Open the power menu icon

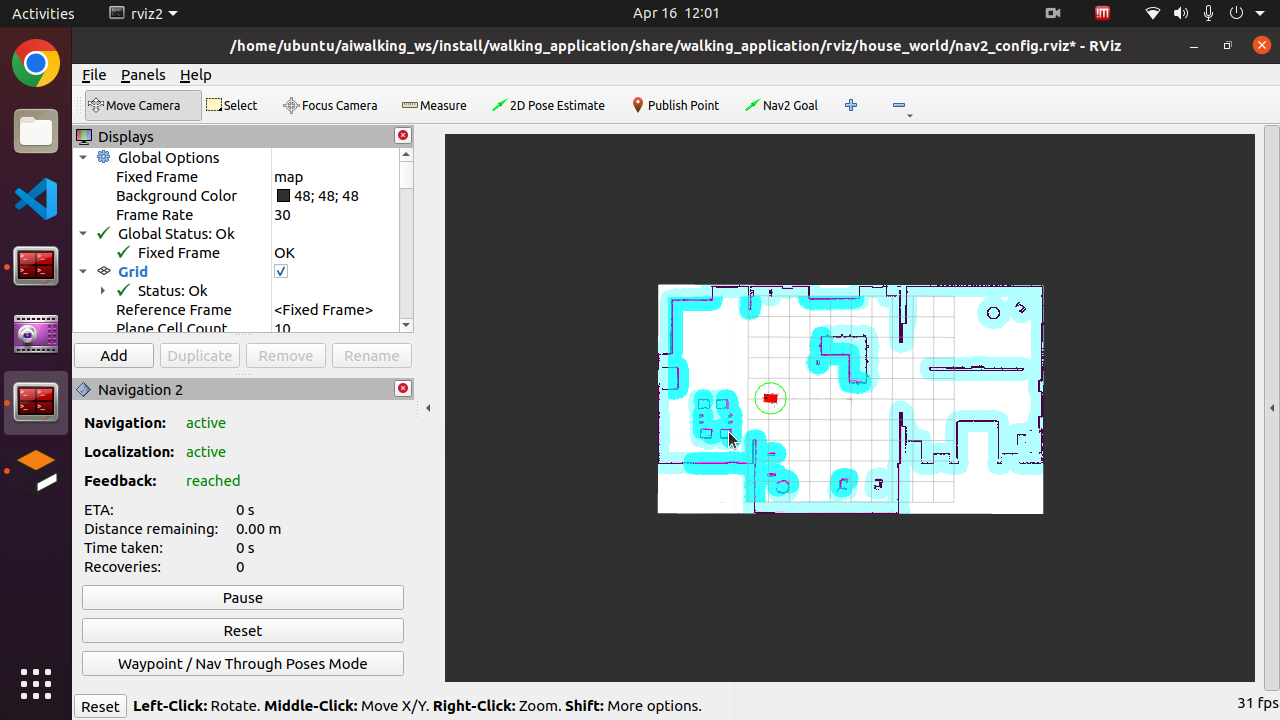pyautogui.click(x=1237, y=13)
